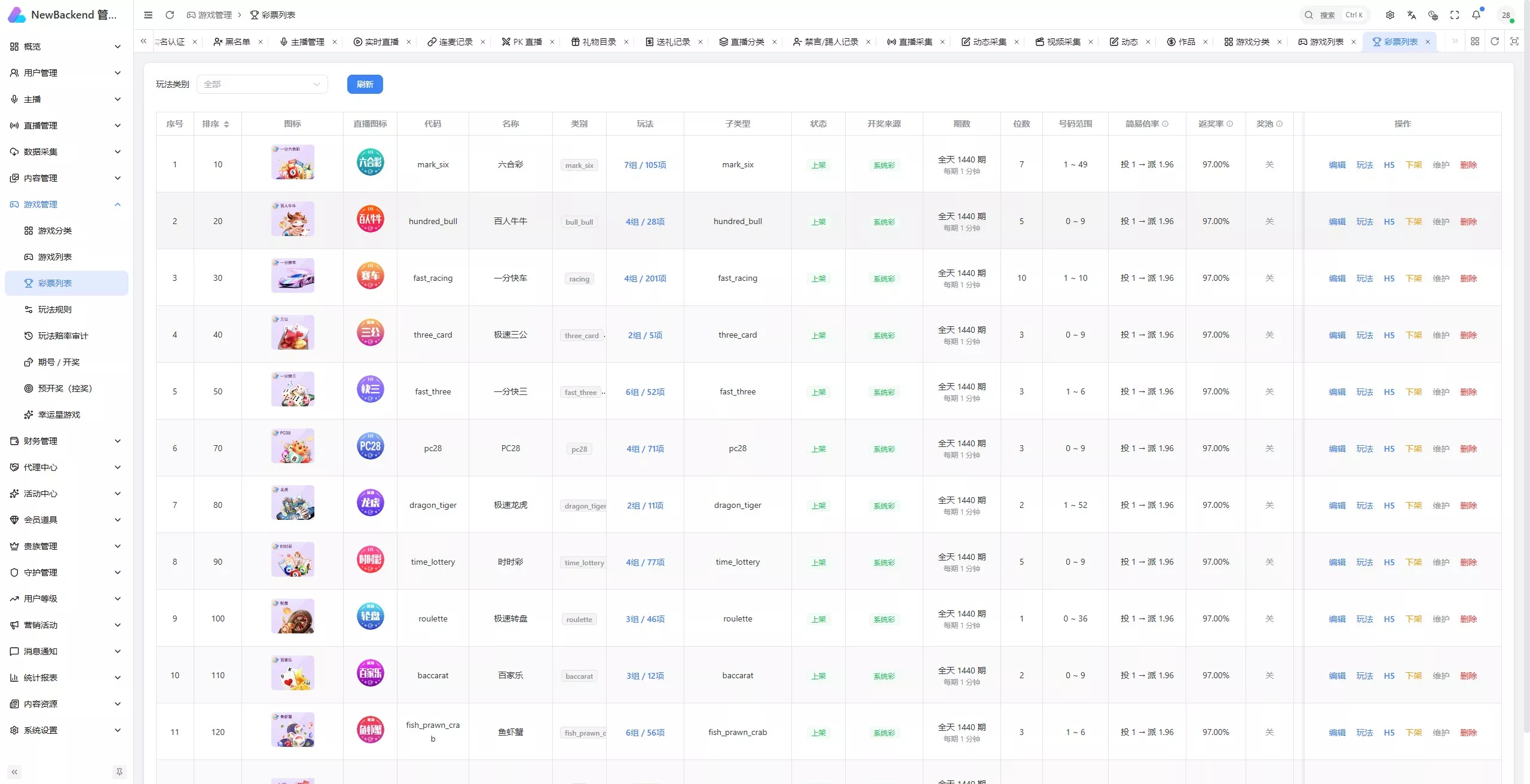Click 下架 for the three_card row
Image resolution: width=1530 pixels, height=784 pixels.
pyautogui.click(x=1413, y=335)
